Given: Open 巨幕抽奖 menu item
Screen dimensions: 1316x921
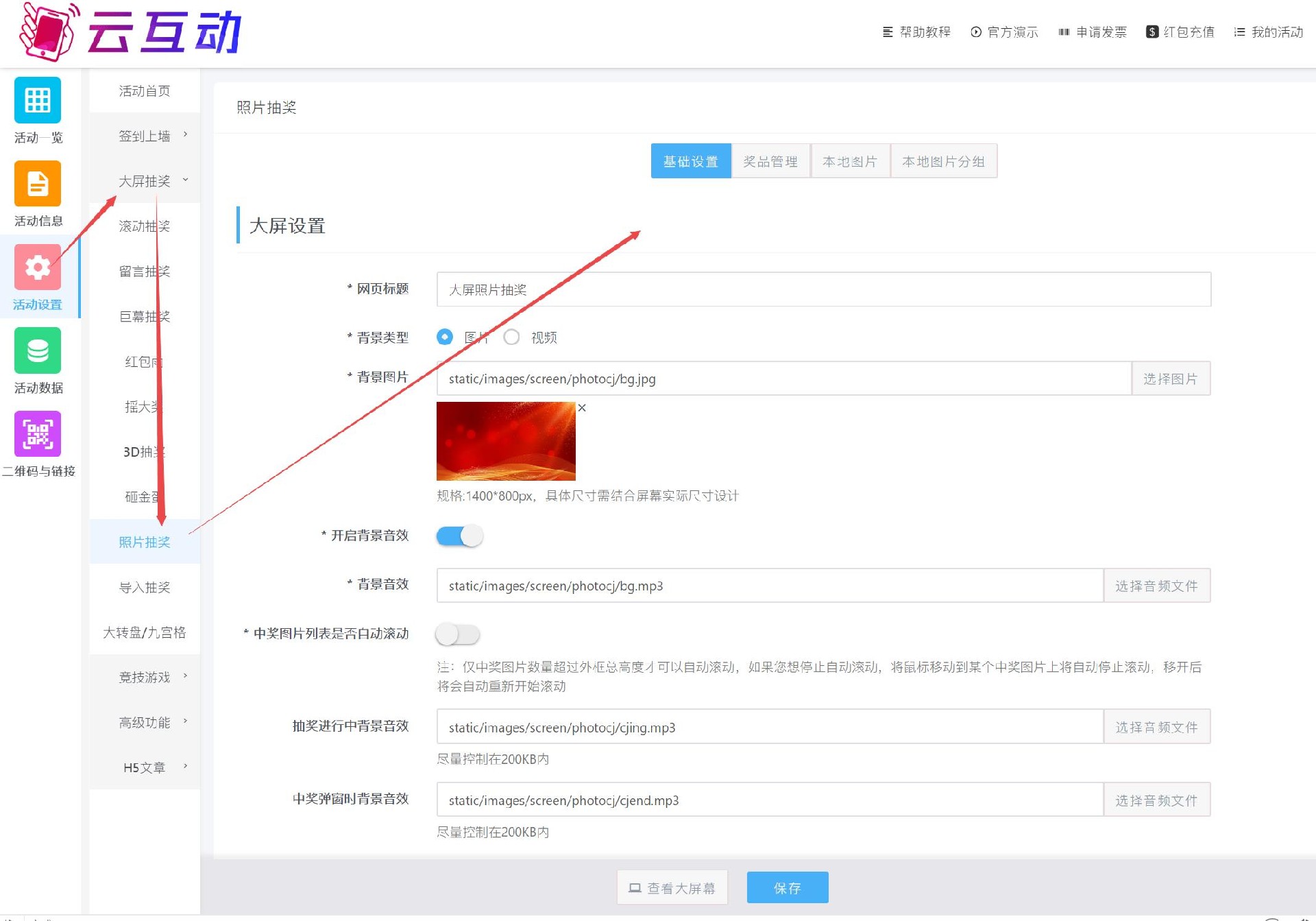Looking at the screenshot, I should coord(145,317).
